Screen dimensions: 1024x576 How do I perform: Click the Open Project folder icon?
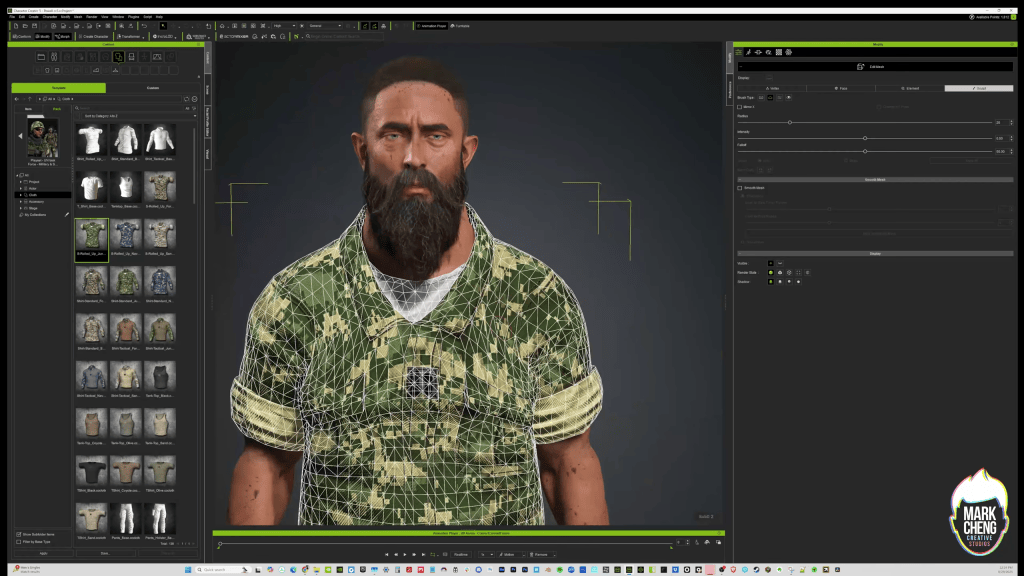click(25, 26)
